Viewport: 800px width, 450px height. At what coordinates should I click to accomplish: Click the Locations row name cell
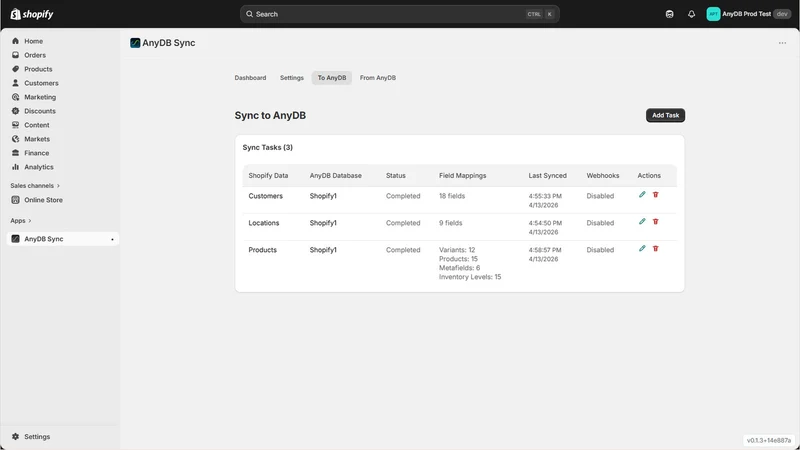click(264, 223)
